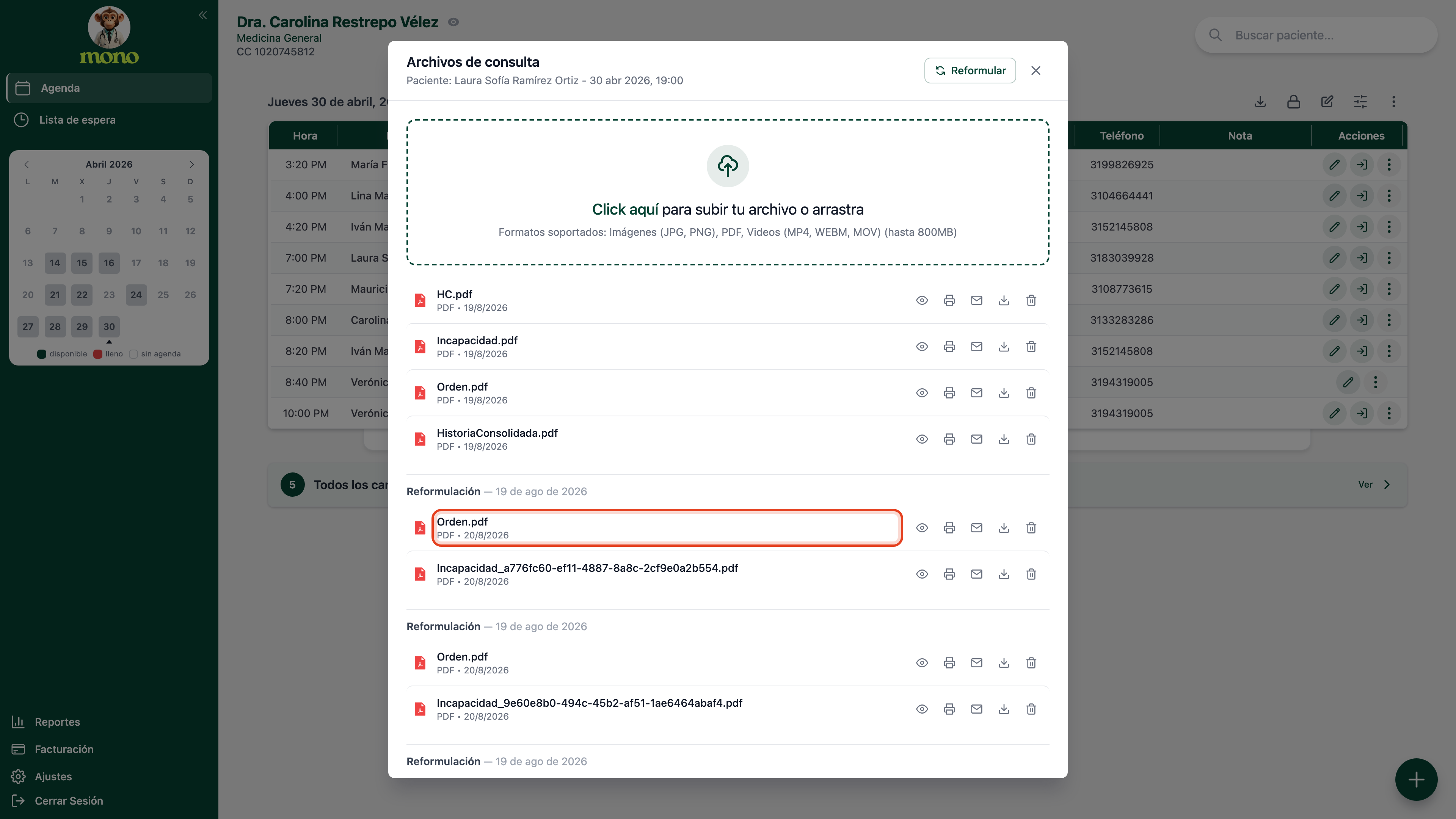Click the Reformular button
The image size is (1456, 819).
click(970, 71)
